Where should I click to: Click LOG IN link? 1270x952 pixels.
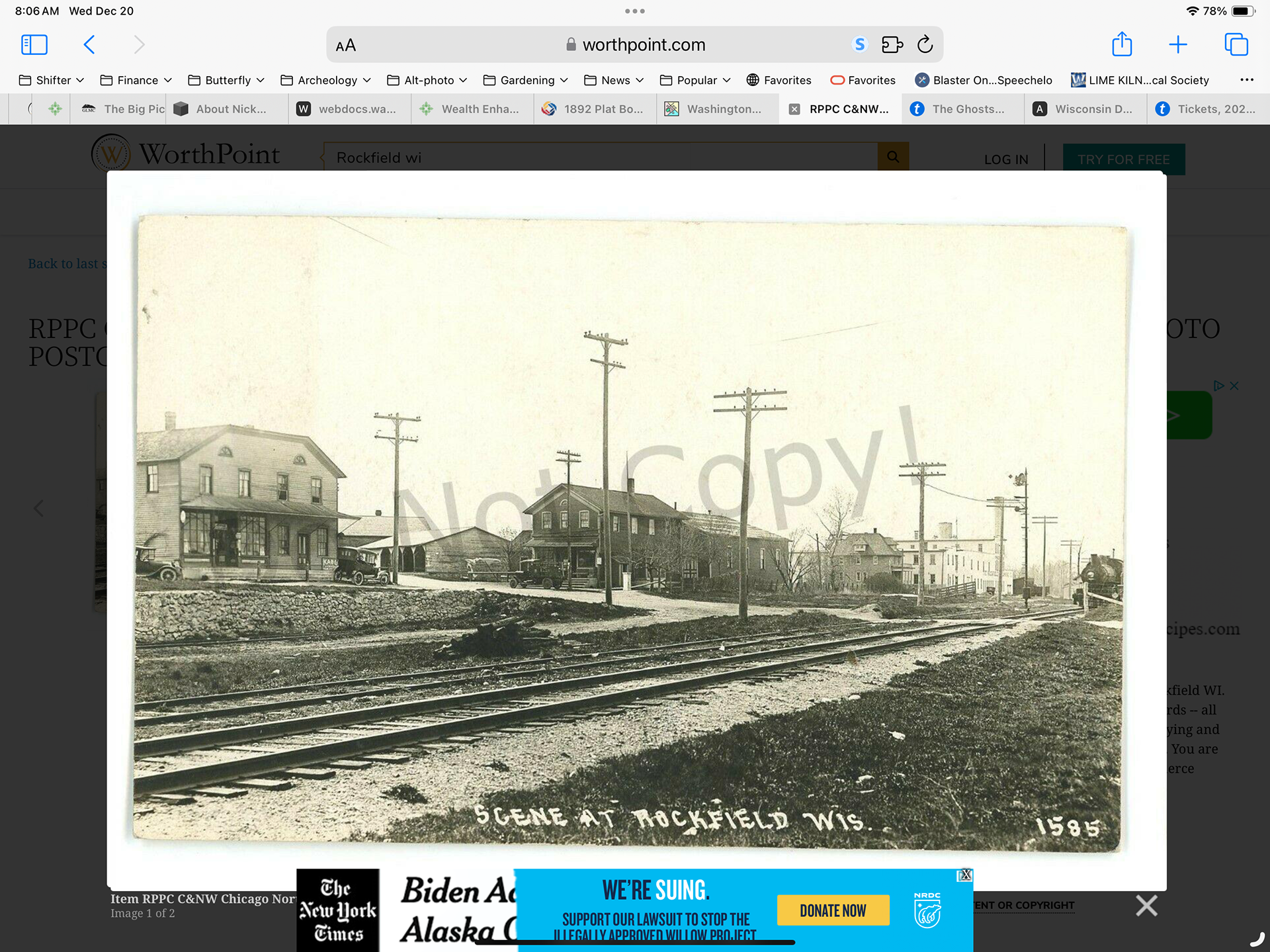1006,159
